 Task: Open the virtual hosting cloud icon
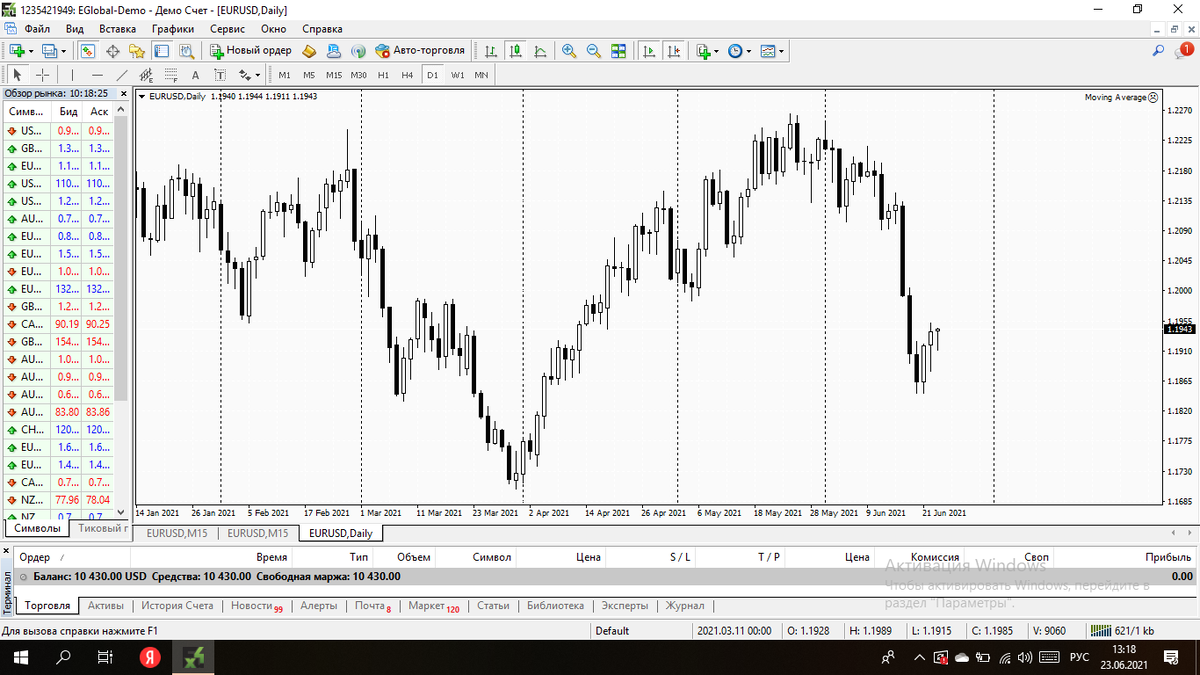(x=333, y=50)
